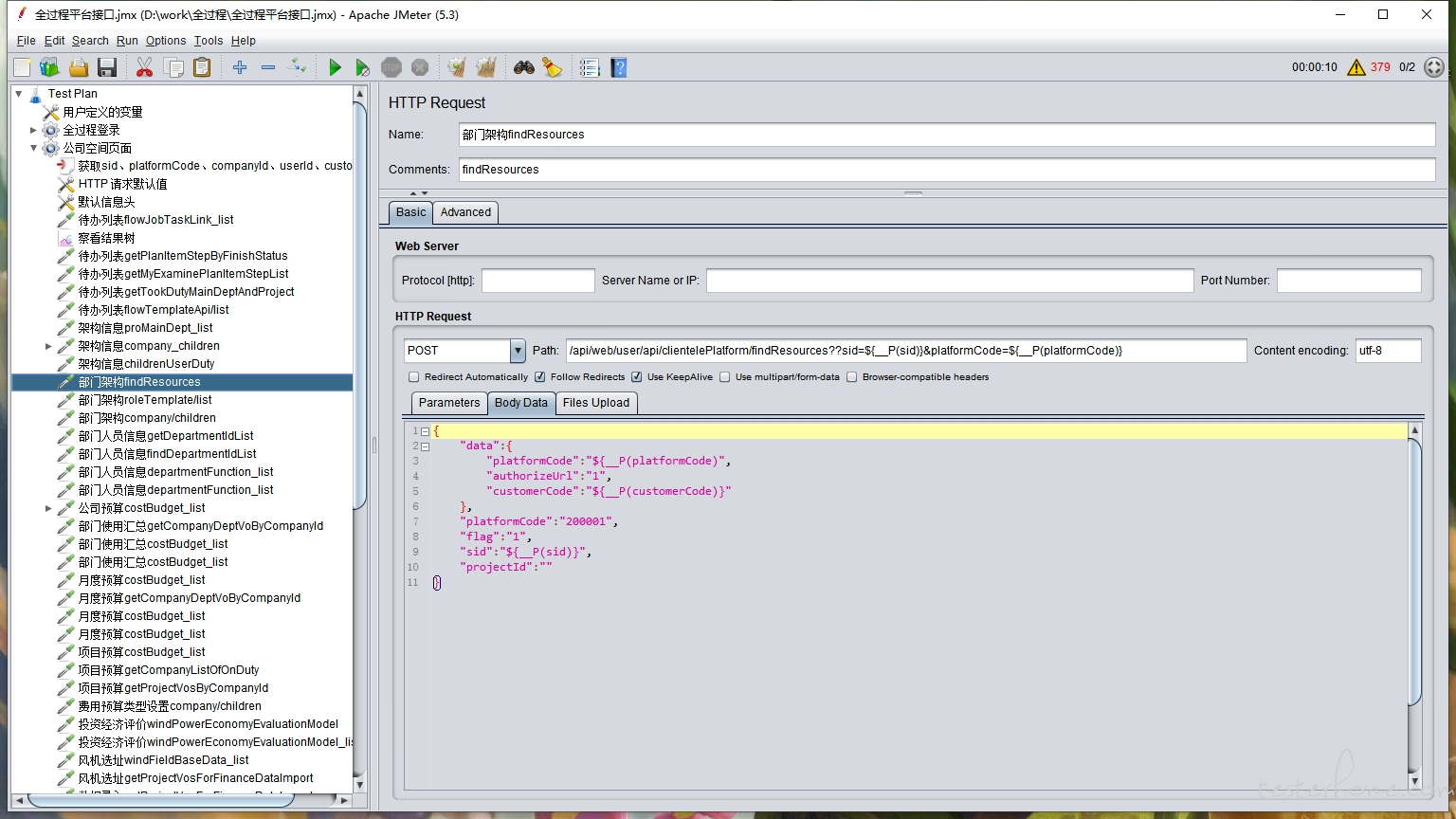Reset search with brush icon
Viewport: 1456px width, 819px height.
[x=552, y=67]
